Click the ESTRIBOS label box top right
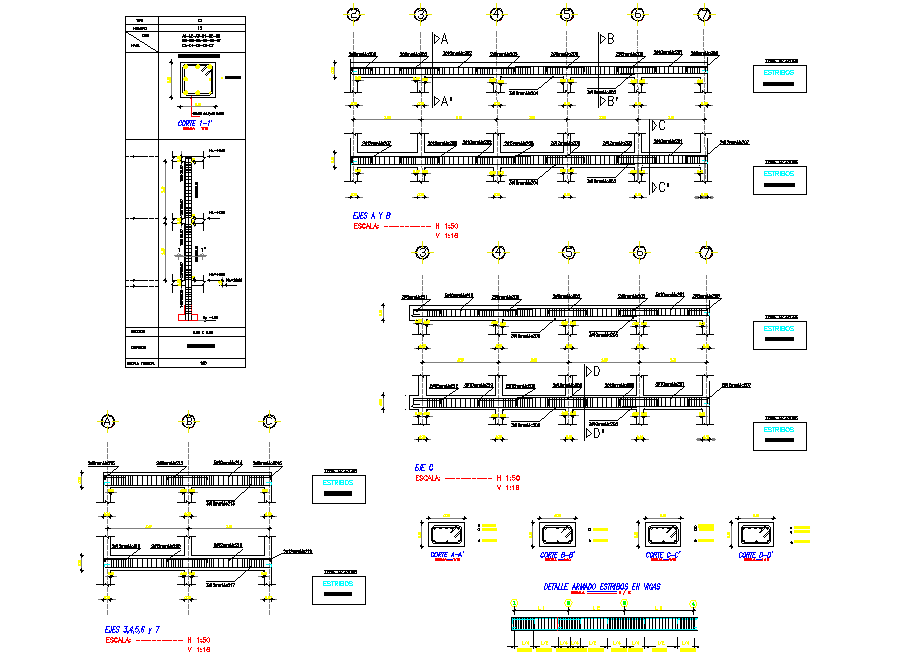Screen dimensions: 920x665 pos(779,71)
